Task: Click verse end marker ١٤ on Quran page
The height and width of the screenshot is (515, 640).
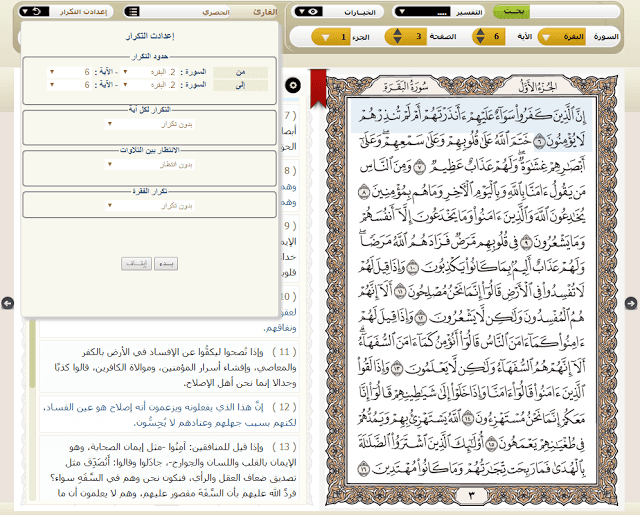Action: pos(467,418)
